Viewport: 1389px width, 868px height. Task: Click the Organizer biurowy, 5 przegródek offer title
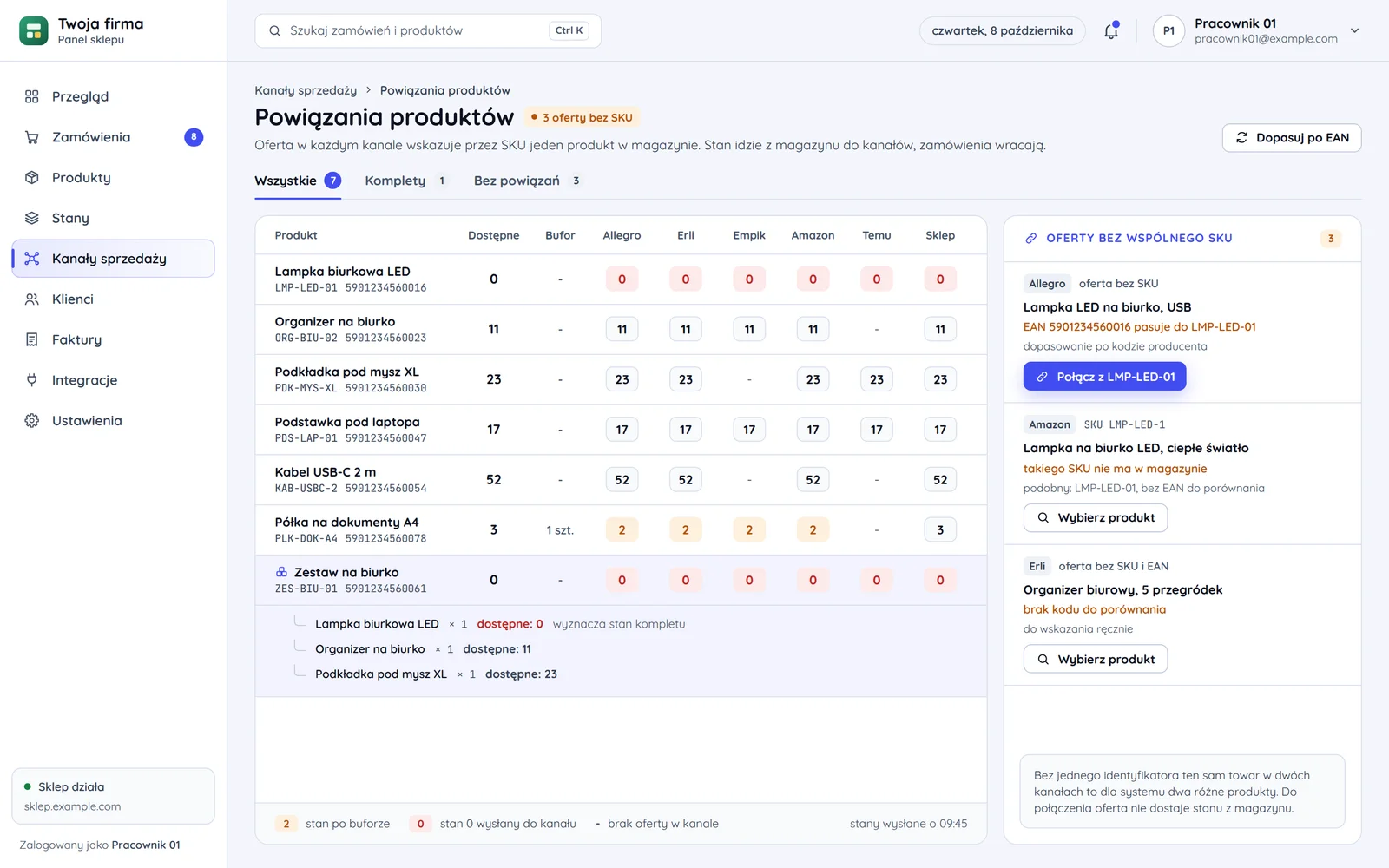click(x=1122, y=589)
